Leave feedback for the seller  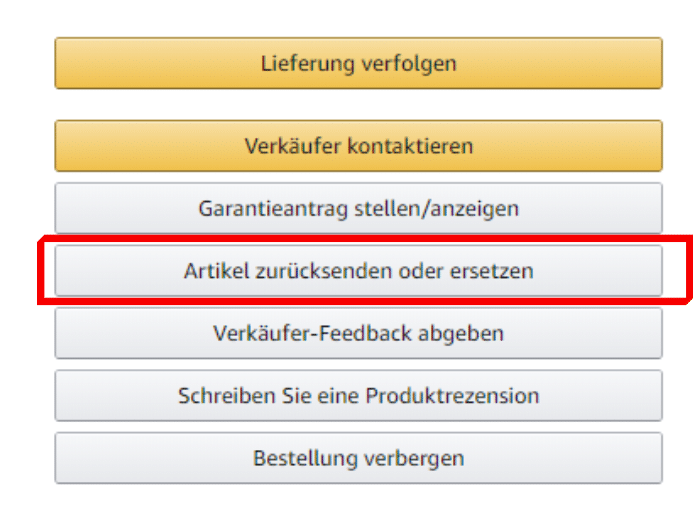pyautogui.click(x=358, y=333)
